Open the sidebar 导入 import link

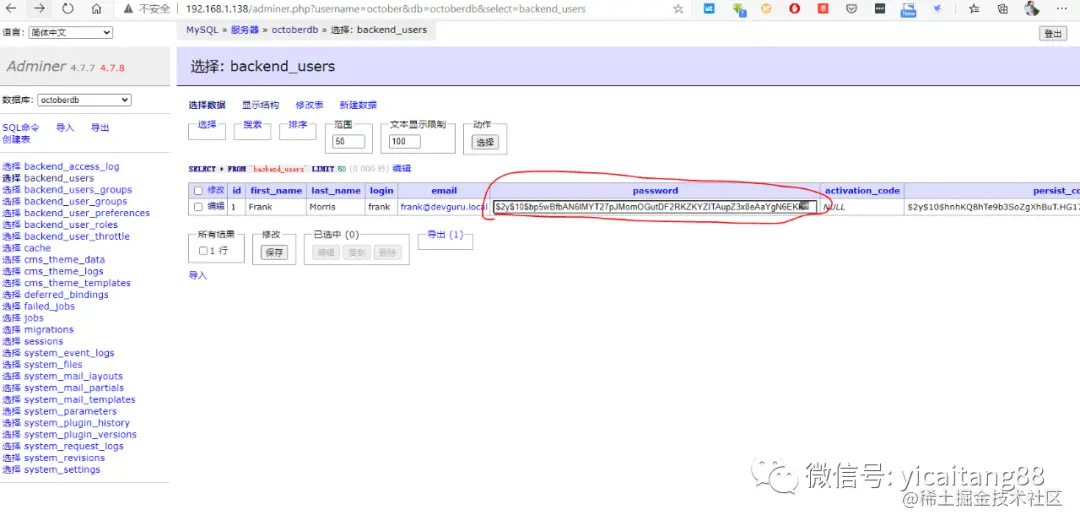coord(65,127)
